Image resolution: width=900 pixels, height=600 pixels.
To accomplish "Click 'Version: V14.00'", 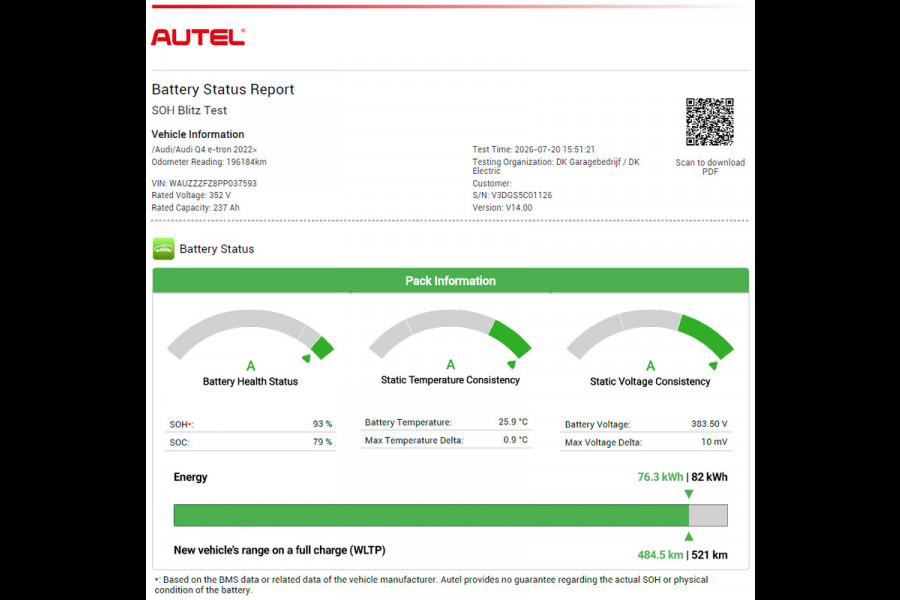I will [502, 208].
